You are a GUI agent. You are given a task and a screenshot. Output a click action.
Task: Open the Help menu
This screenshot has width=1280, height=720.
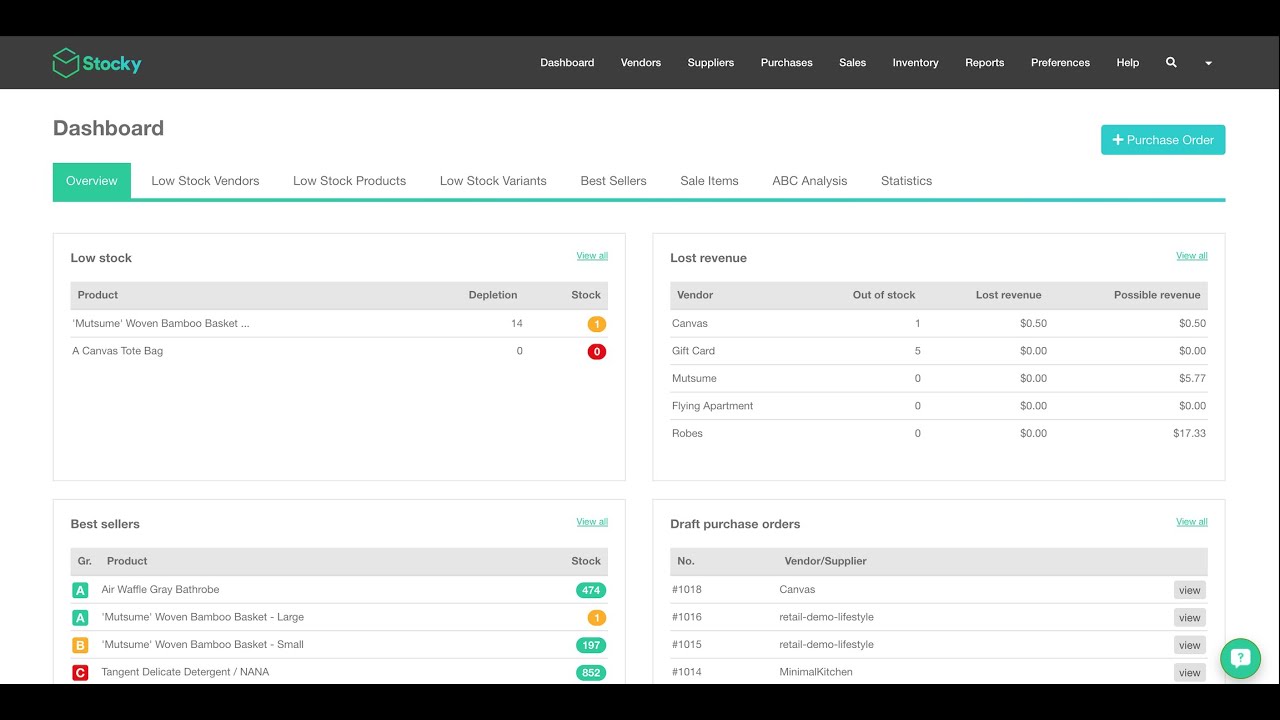click(x=1128, y=63)
